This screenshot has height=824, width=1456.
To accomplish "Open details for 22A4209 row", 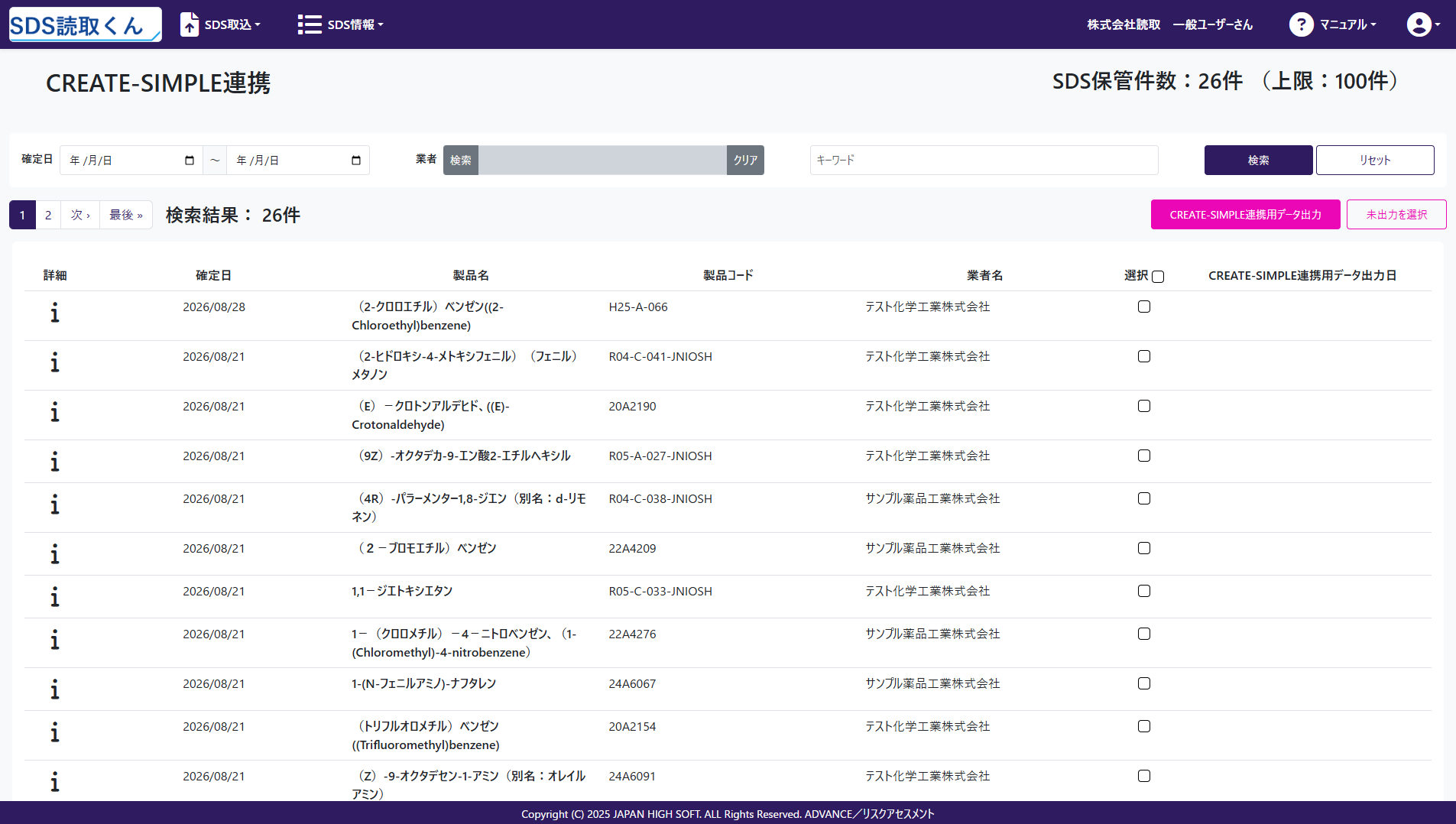I will click(x=54, y=554).
